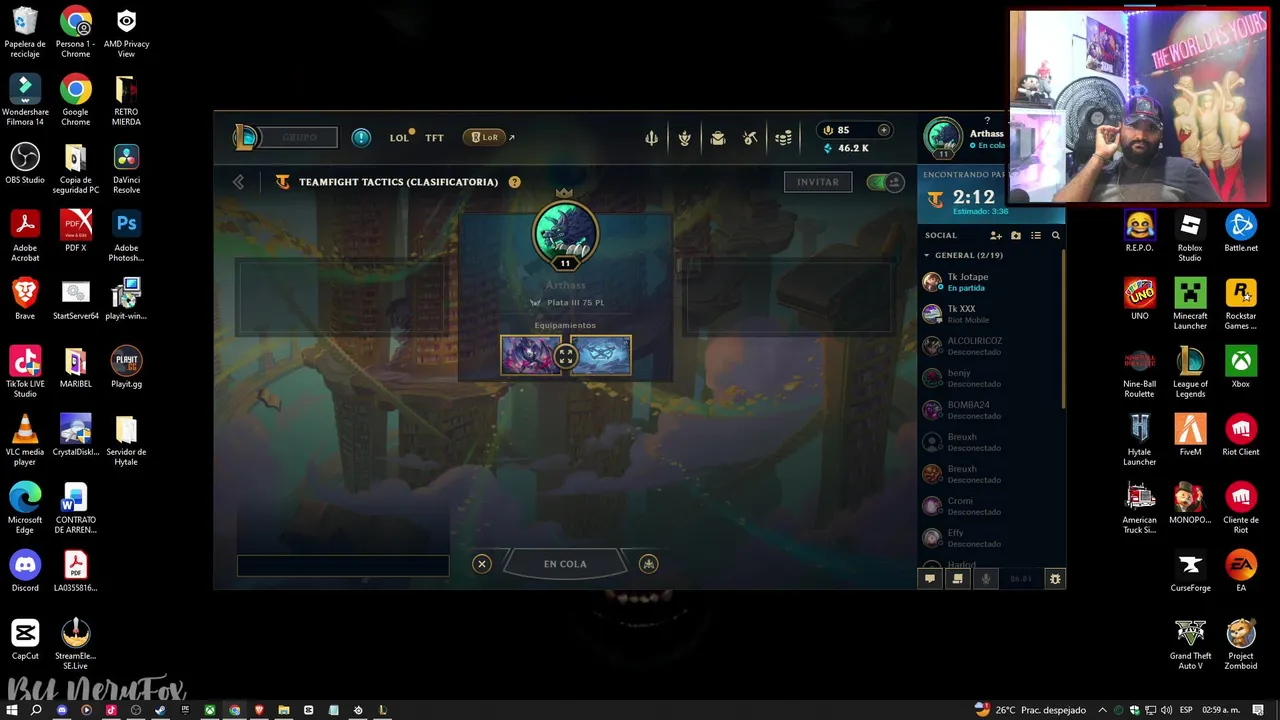Select the left Equipamientos loadout image
The height and width of the screenshot is (720, 1280).
pyautogui.click(x=531, y=356)
